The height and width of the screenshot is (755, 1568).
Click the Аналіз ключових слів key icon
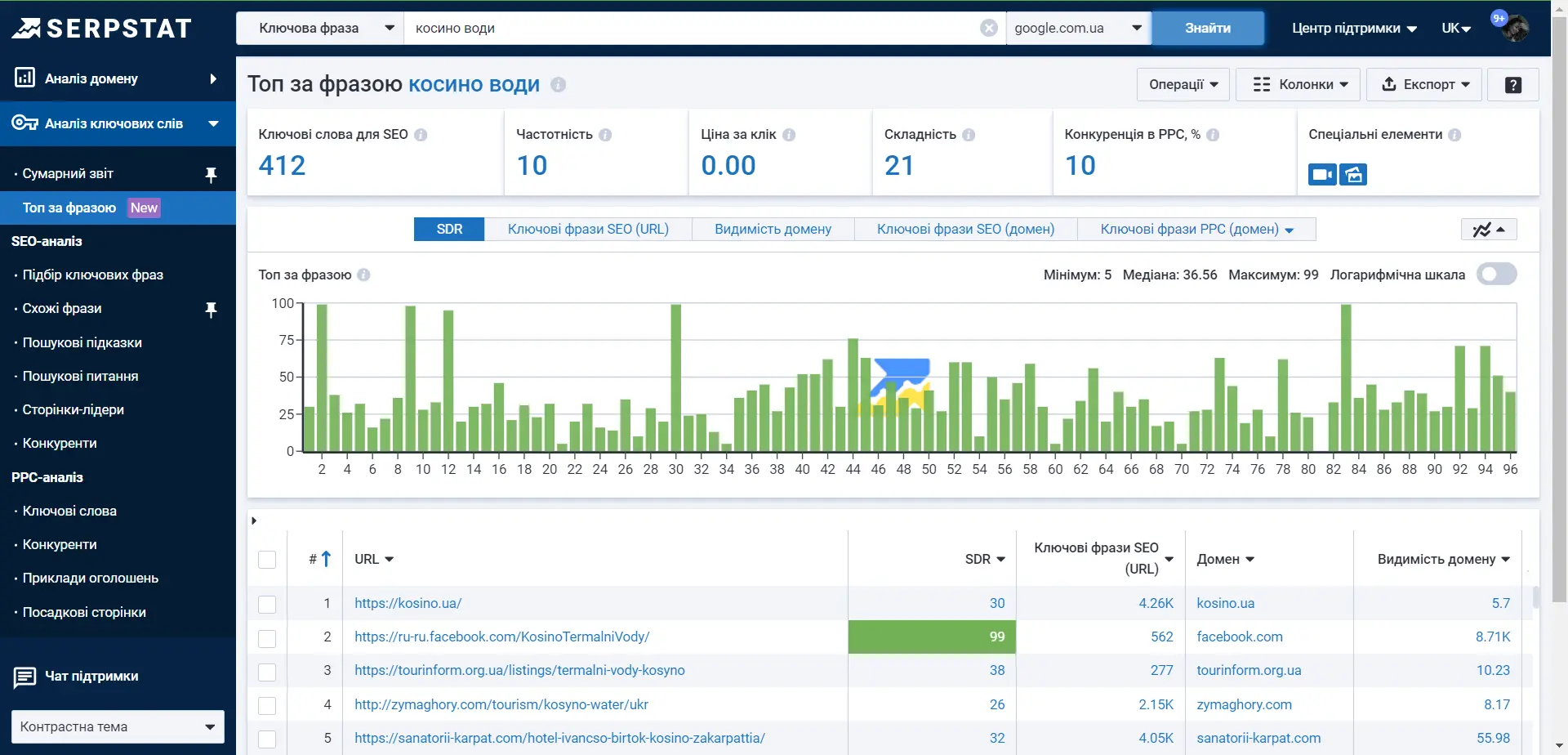(x=25, y=123)
